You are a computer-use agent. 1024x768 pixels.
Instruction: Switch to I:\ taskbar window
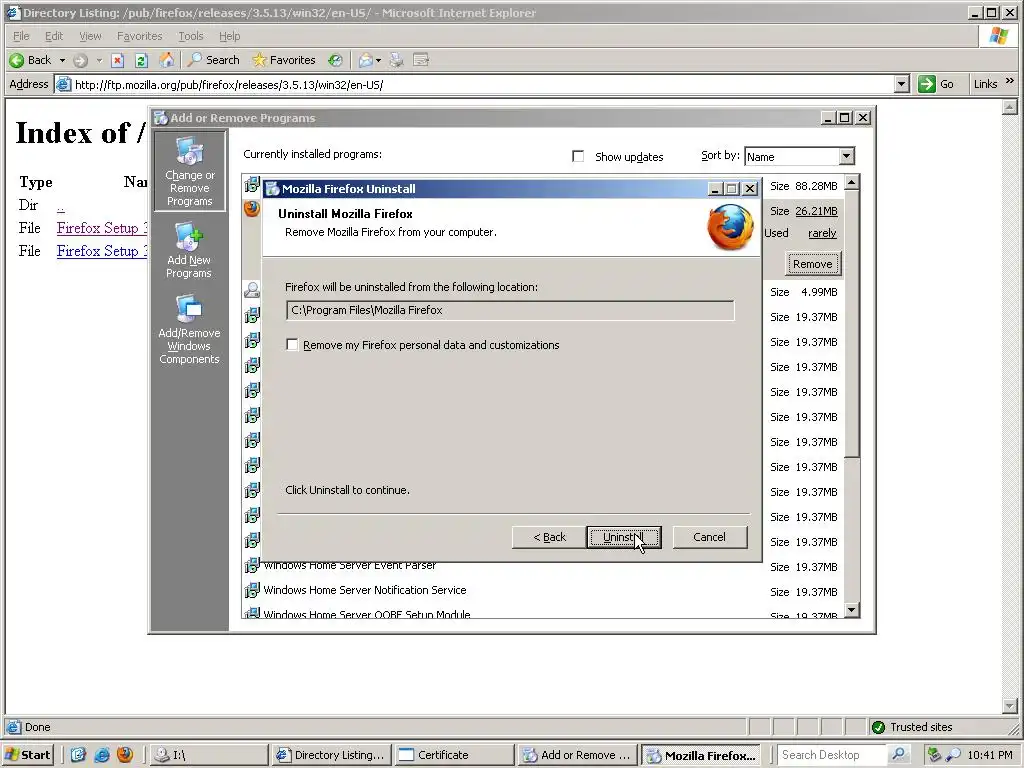(209, 755)
